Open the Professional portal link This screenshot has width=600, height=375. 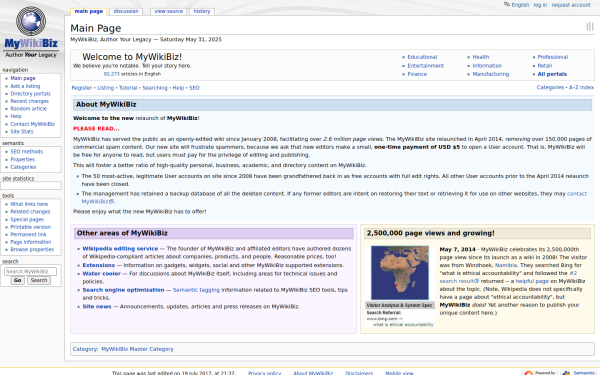553,57
